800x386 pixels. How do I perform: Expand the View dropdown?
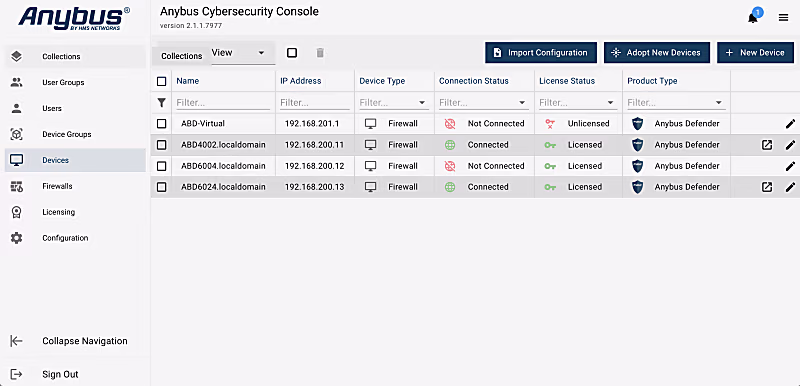click(239, 53)
